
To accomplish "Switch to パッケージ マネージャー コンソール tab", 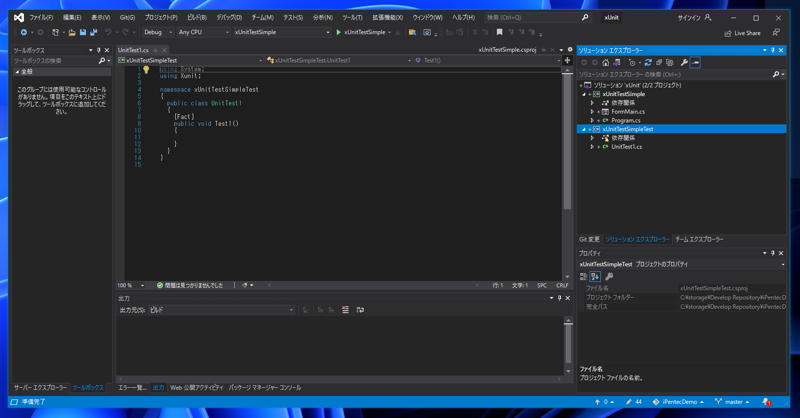I will 265,388.
